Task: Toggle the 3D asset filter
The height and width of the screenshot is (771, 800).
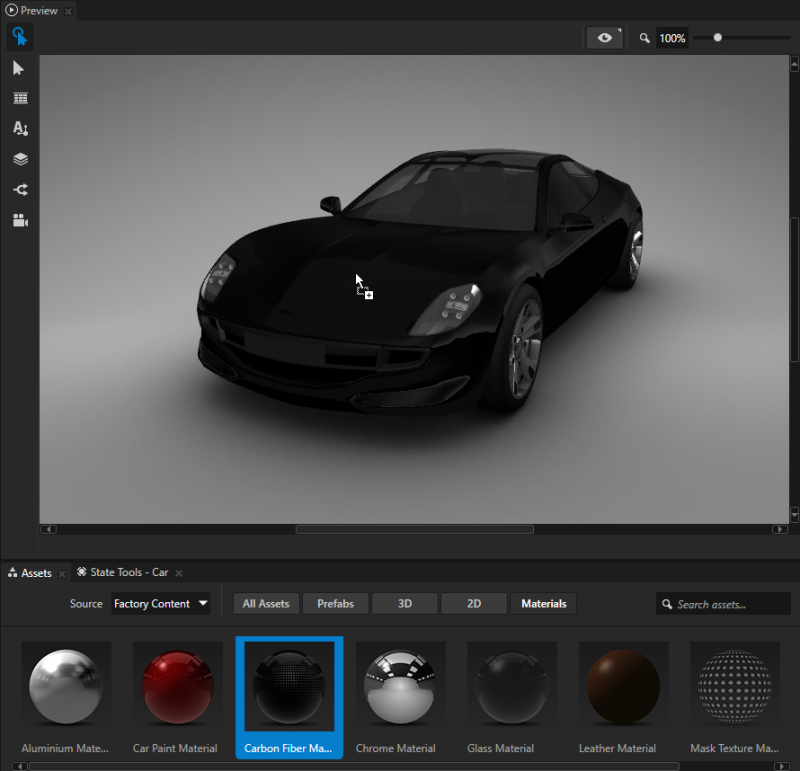Action: [x=405, y=604]
